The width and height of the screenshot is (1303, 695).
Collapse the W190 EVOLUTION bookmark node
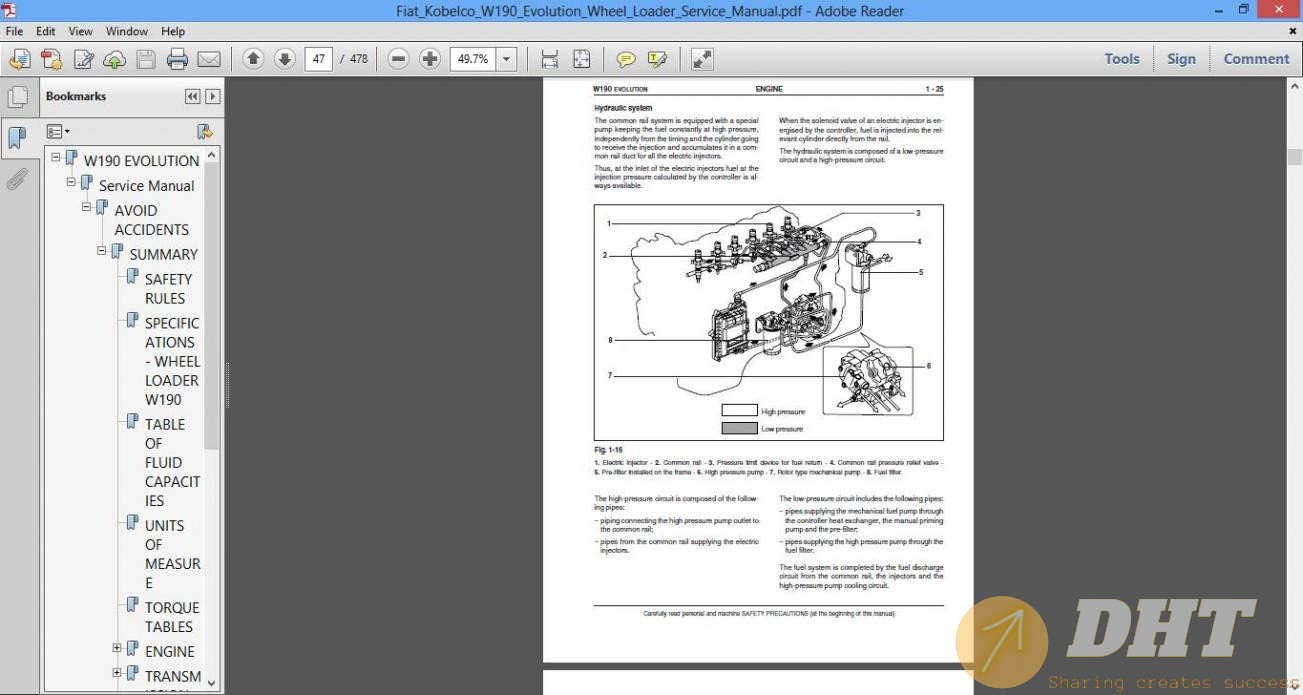pyautogui.click(x=56, y=157)
